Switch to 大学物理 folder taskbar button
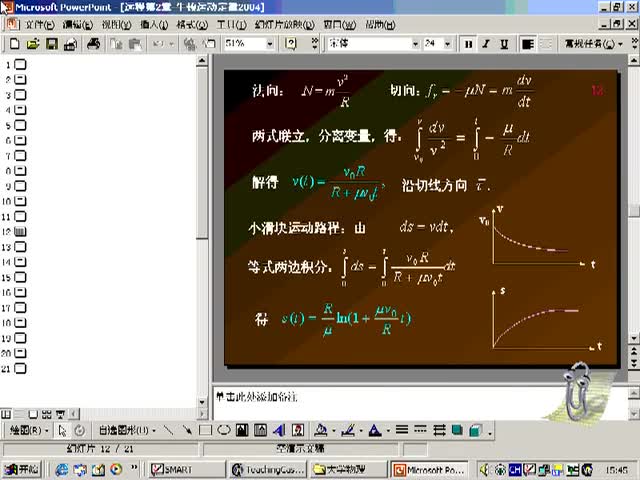This screenshot has height=480, width=640. [x=349, y=470]
